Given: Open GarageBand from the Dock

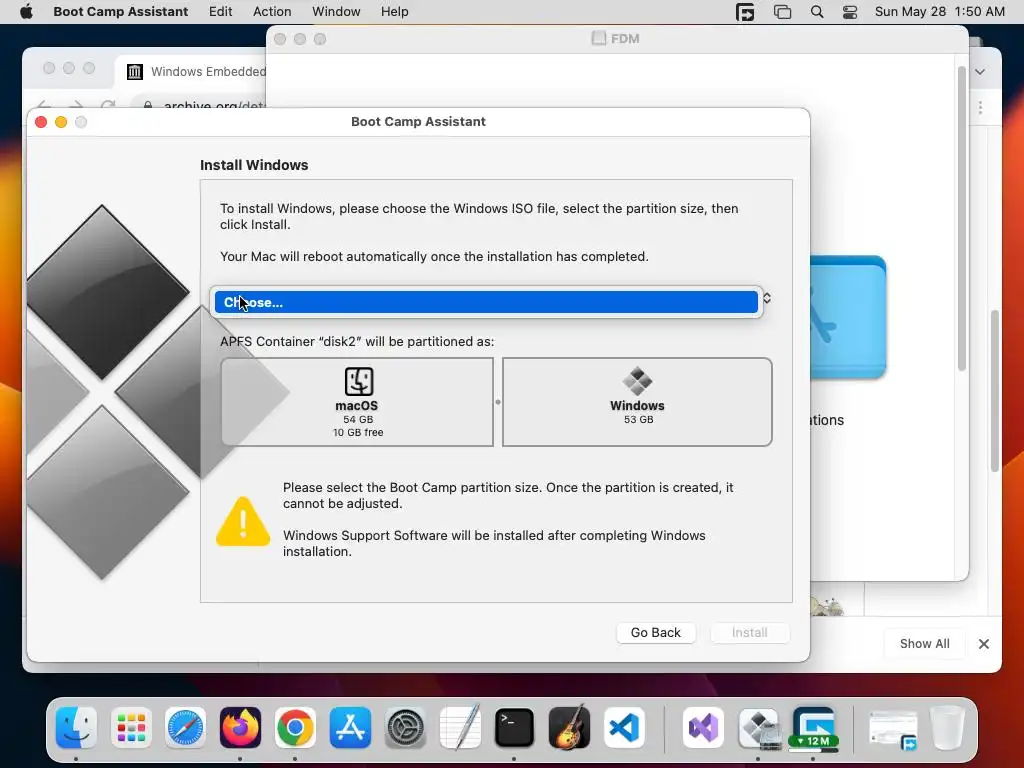Looking at the screenshot, I should [569, 728].
